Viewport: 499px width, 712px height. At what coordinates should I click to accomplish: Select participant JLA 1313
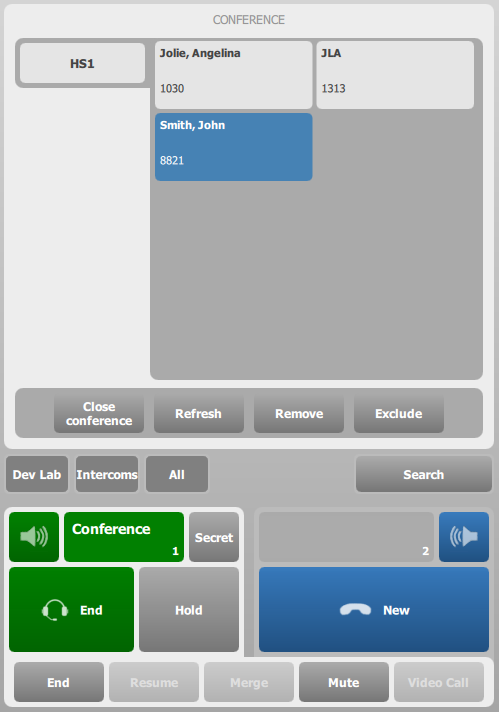[x=395, y=75]
